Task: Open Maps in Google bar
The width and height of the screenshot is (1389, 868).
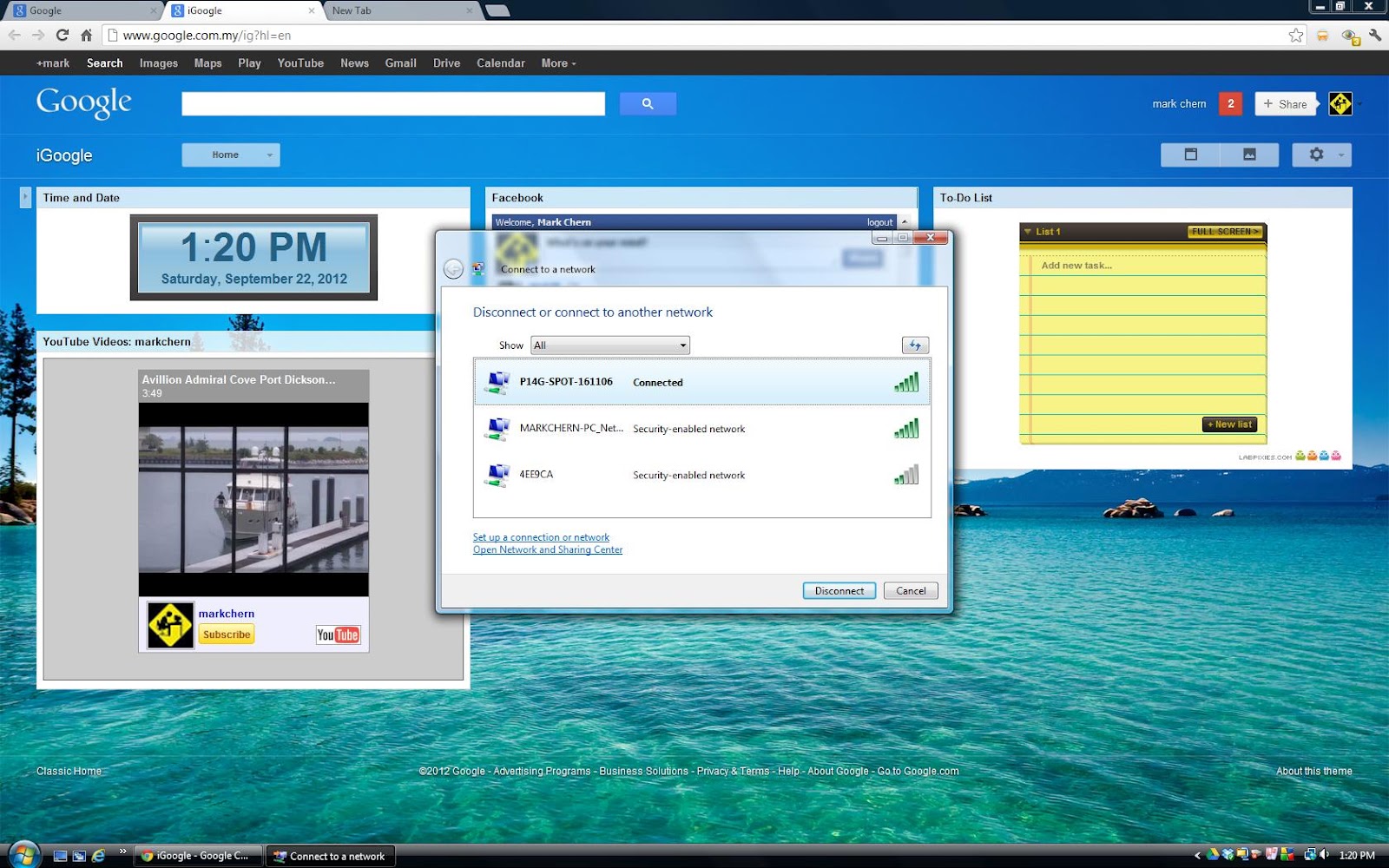Action: click(x=207, y=62)
